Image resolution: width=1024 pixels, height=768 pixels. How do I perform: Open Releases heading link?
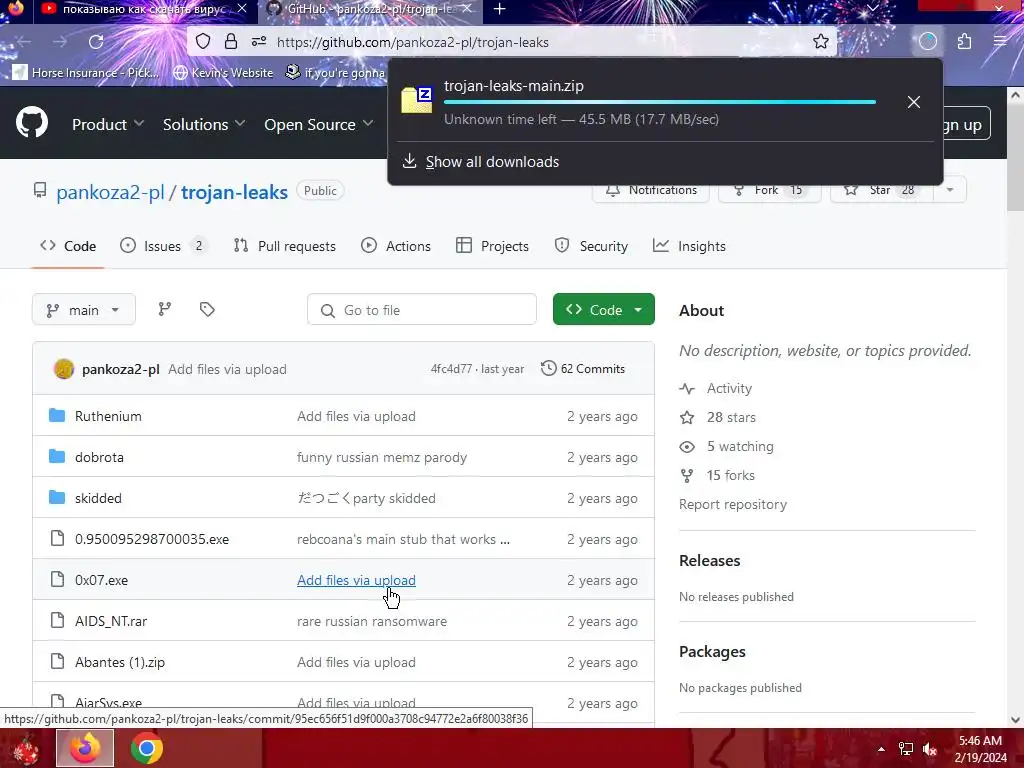click(709, 561)
